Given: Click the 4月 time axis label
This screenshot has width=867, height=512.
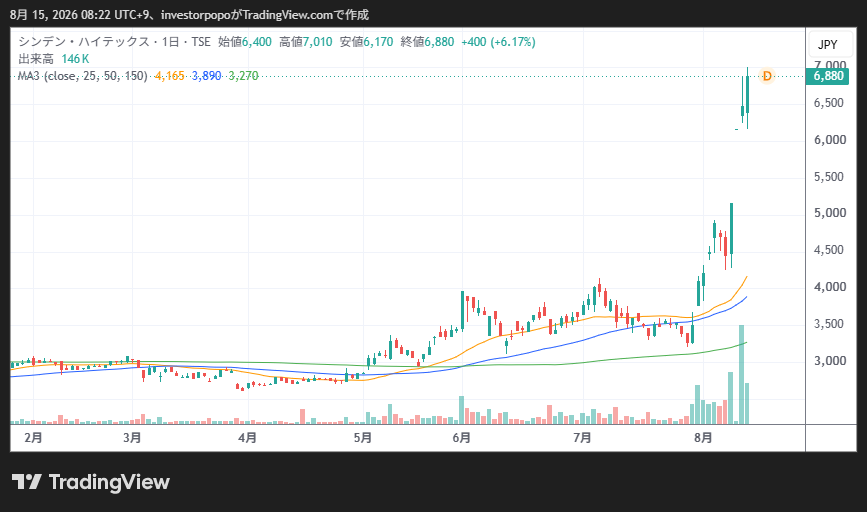Looking at the screenshot, I should [x=247, y=438].
